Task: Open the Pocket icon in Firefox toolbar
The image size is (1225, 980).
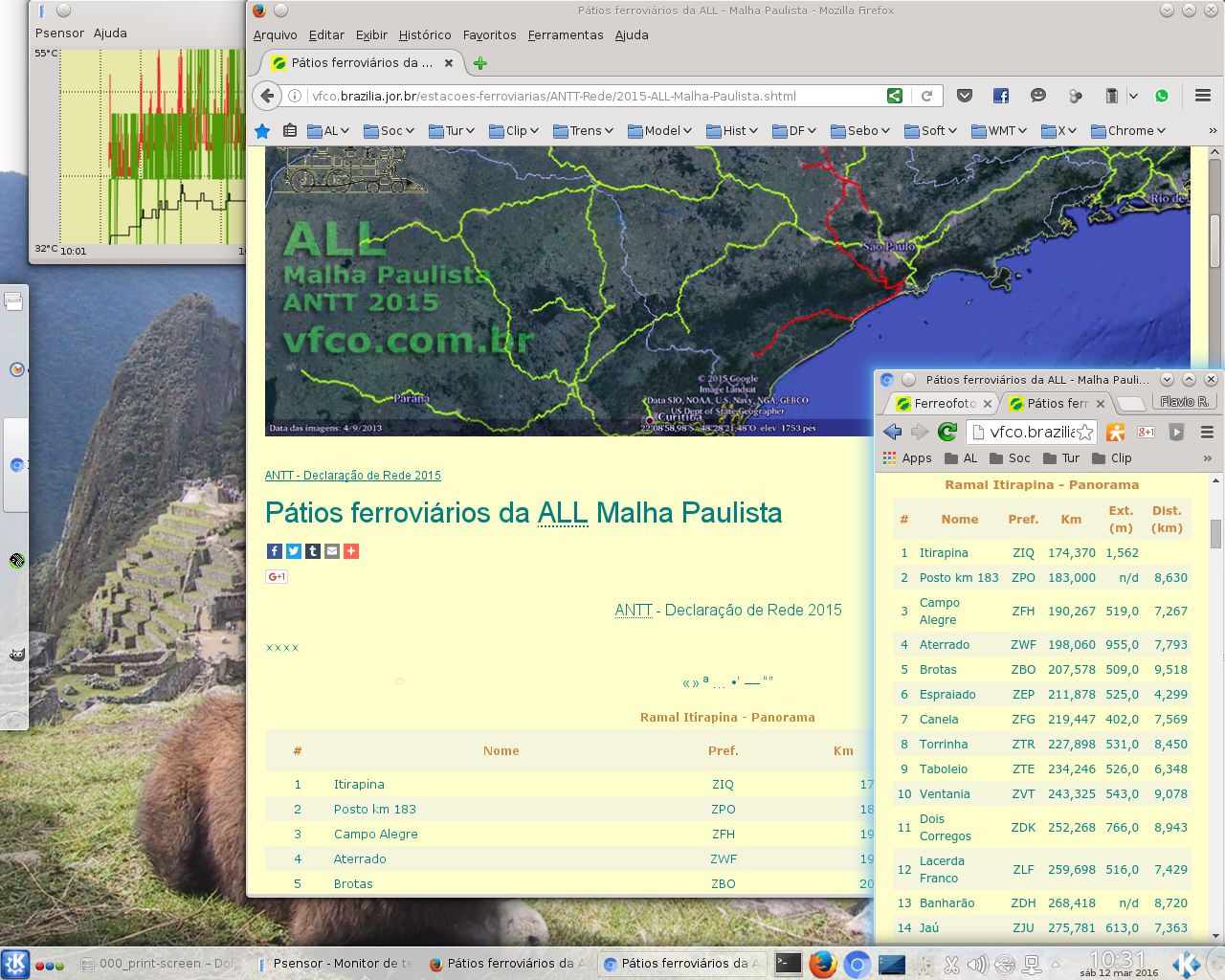Action: (965, 96)
